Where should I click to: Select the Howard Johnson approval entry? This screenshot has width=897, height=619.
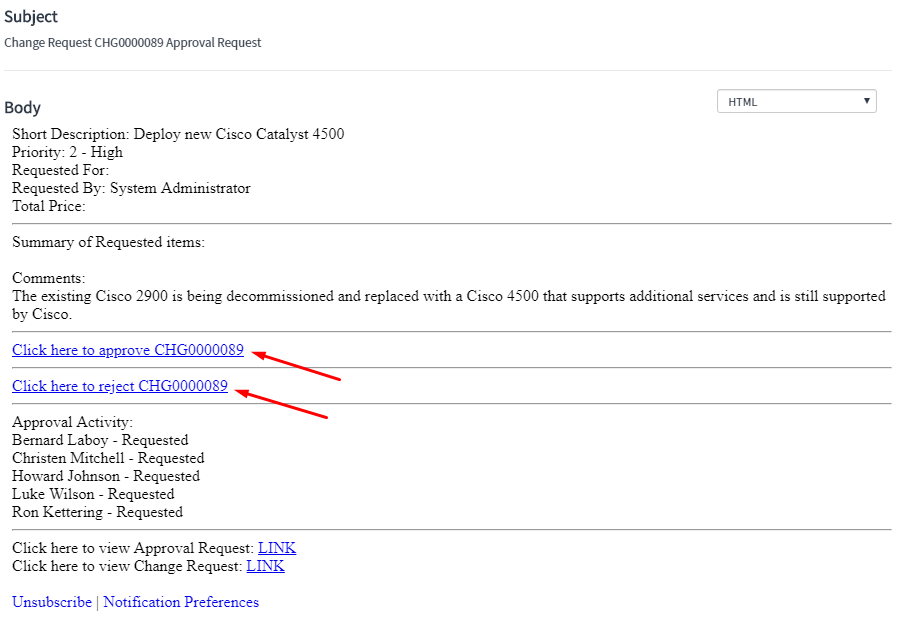point(106,476)
